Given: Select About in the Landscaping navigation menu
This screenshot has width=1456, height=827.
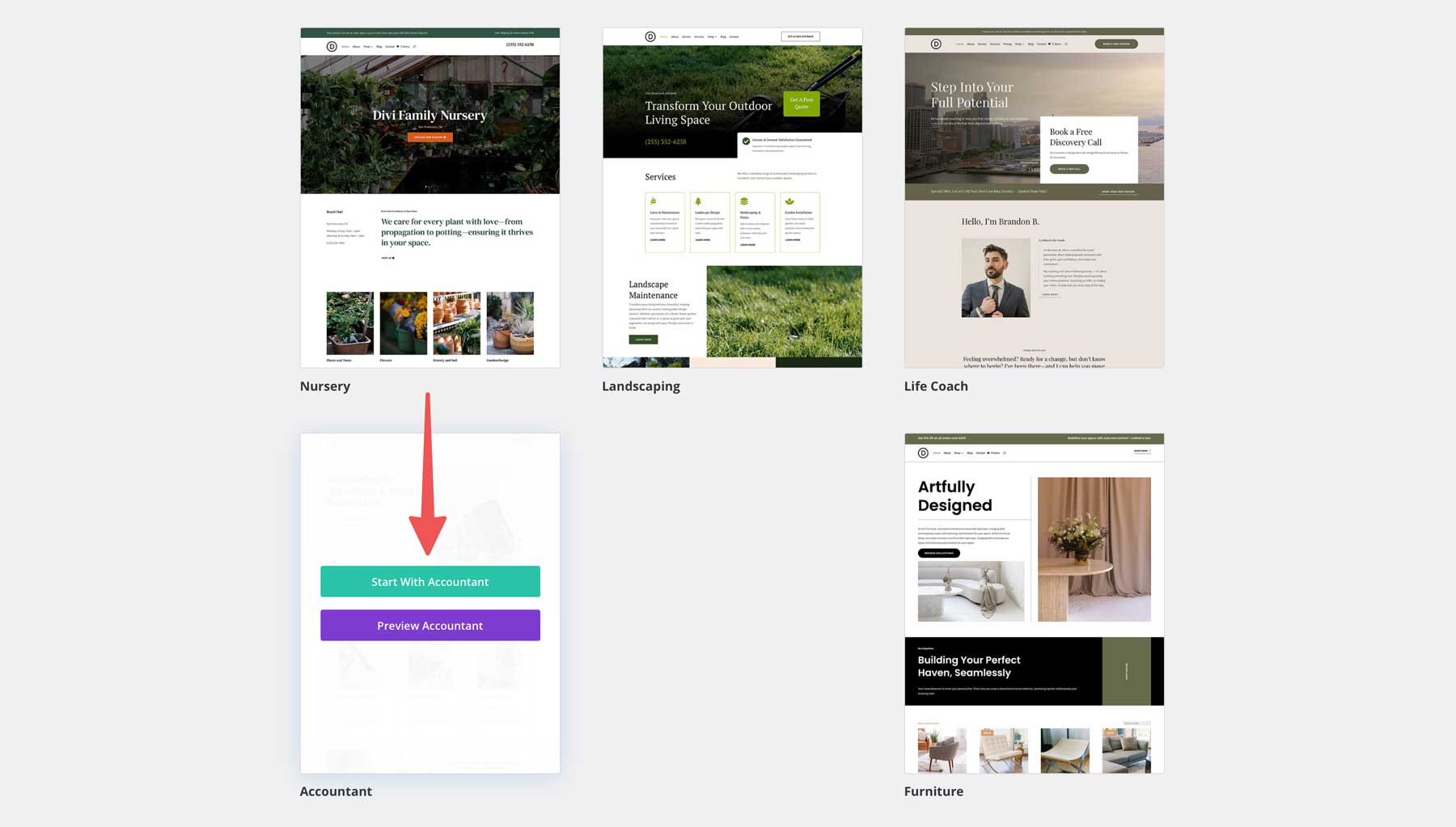Looking at the screenshot, I should [675, 36].
